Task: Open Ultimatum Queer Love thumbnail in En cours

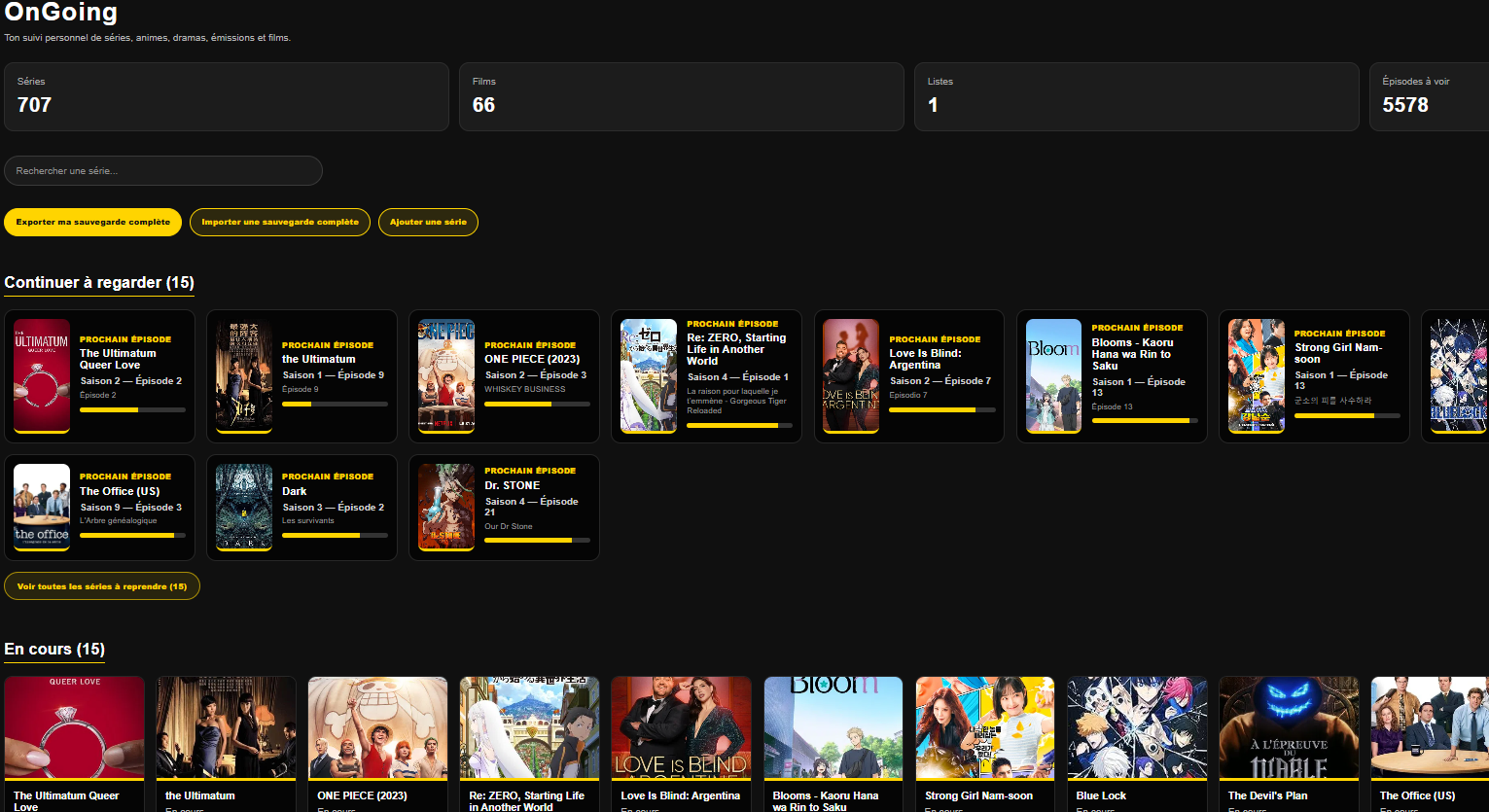Action: pyautogui.click(x=74, y=727)
